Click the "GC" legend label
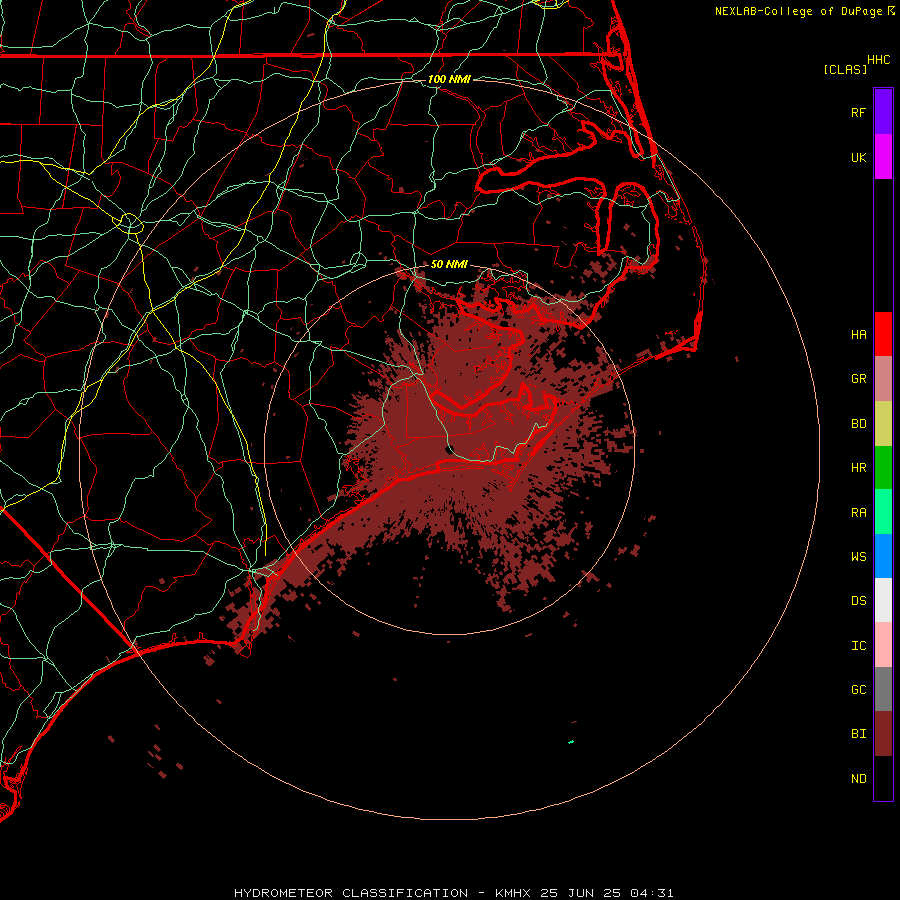The width and height of the screenshot is (900, 900). 859,690
